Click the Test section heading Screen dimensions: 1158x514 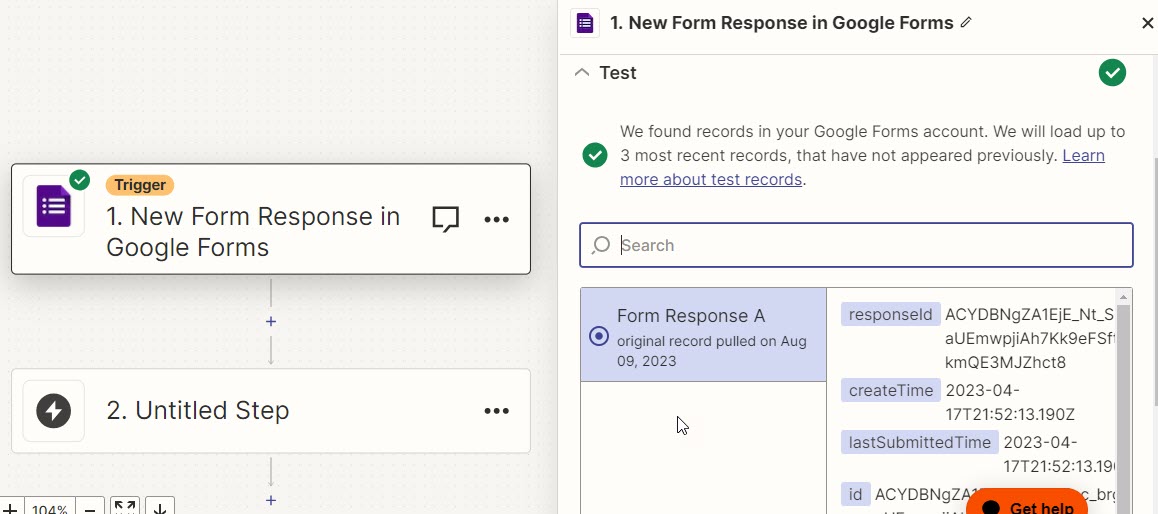pos(617,72)
